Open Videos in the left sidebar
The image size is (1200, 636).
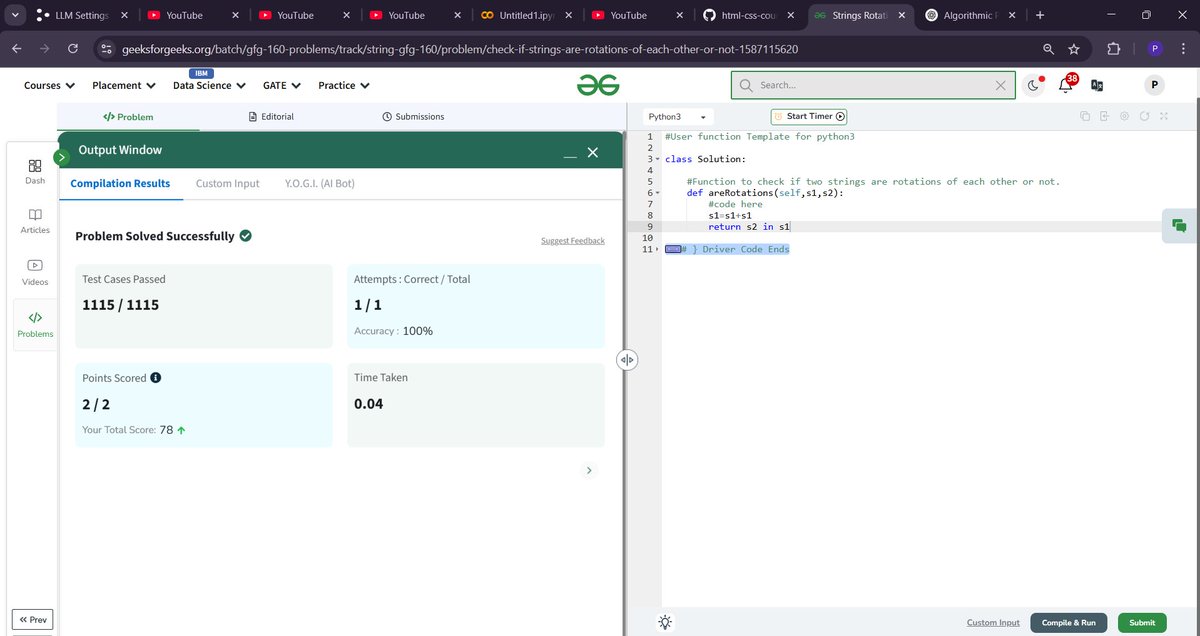point(35,273)
